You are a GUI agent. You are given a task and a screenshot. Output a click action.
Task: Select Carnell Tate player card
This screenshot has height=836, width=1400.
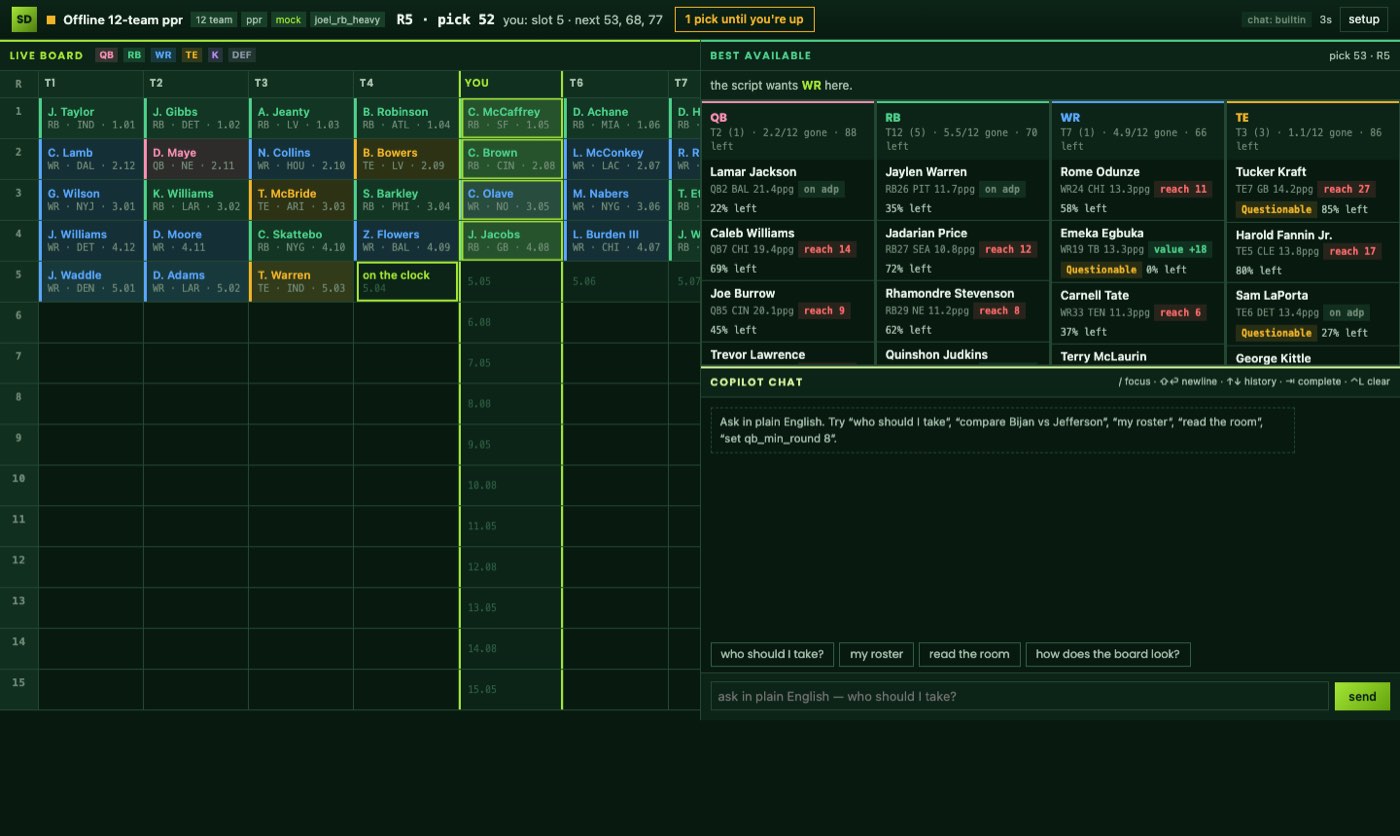coord(1137,314)
